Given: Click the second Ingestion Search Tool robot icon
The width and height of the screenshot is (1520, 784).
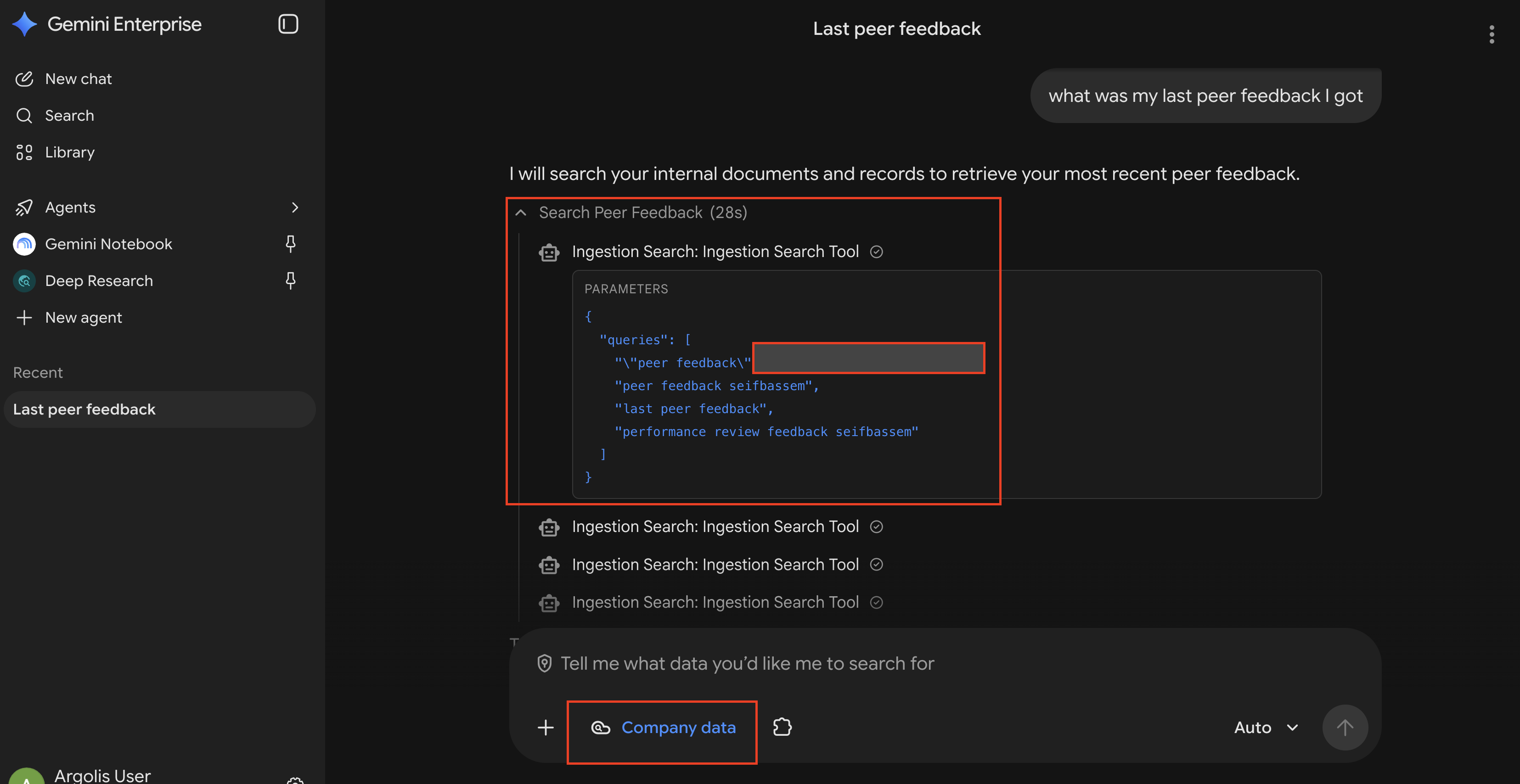Looking at the screenshot, I should pos(549,527).
